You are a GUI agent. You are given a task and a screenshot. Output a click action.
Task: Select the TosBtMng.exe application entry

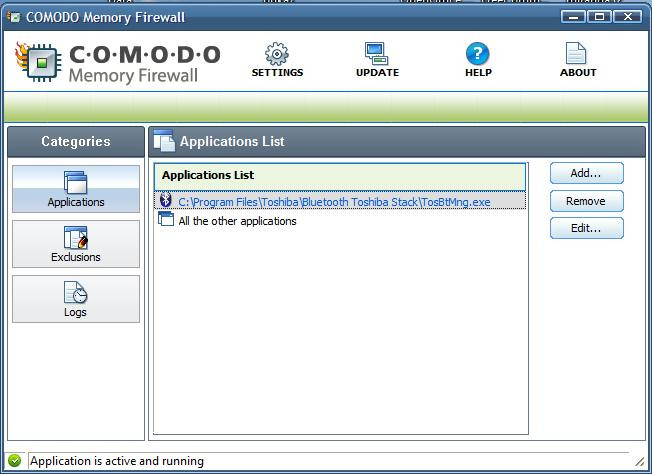[x=334, y=201]
